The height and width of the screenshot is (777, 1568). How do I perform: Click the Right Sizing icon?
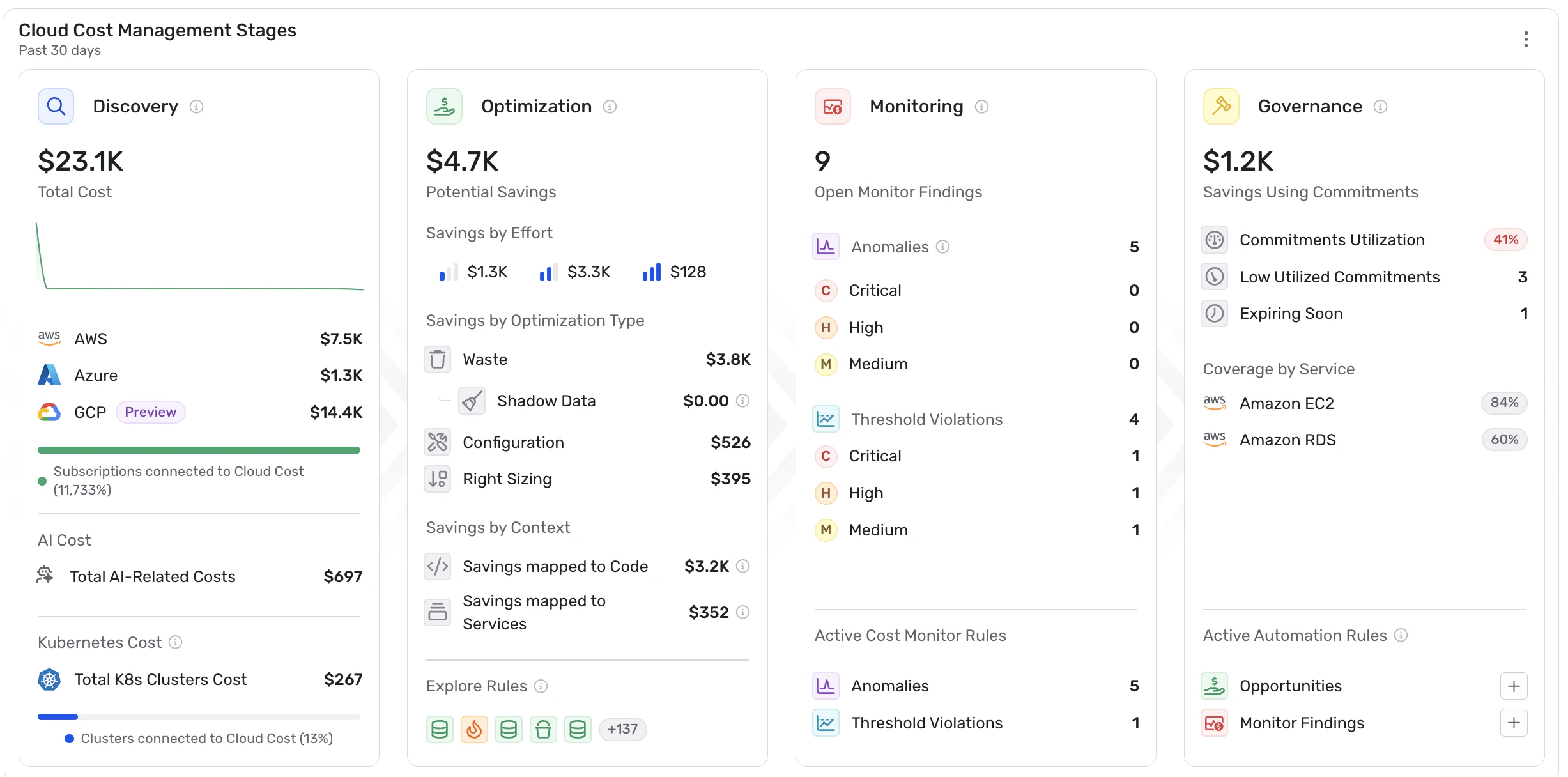438,479
